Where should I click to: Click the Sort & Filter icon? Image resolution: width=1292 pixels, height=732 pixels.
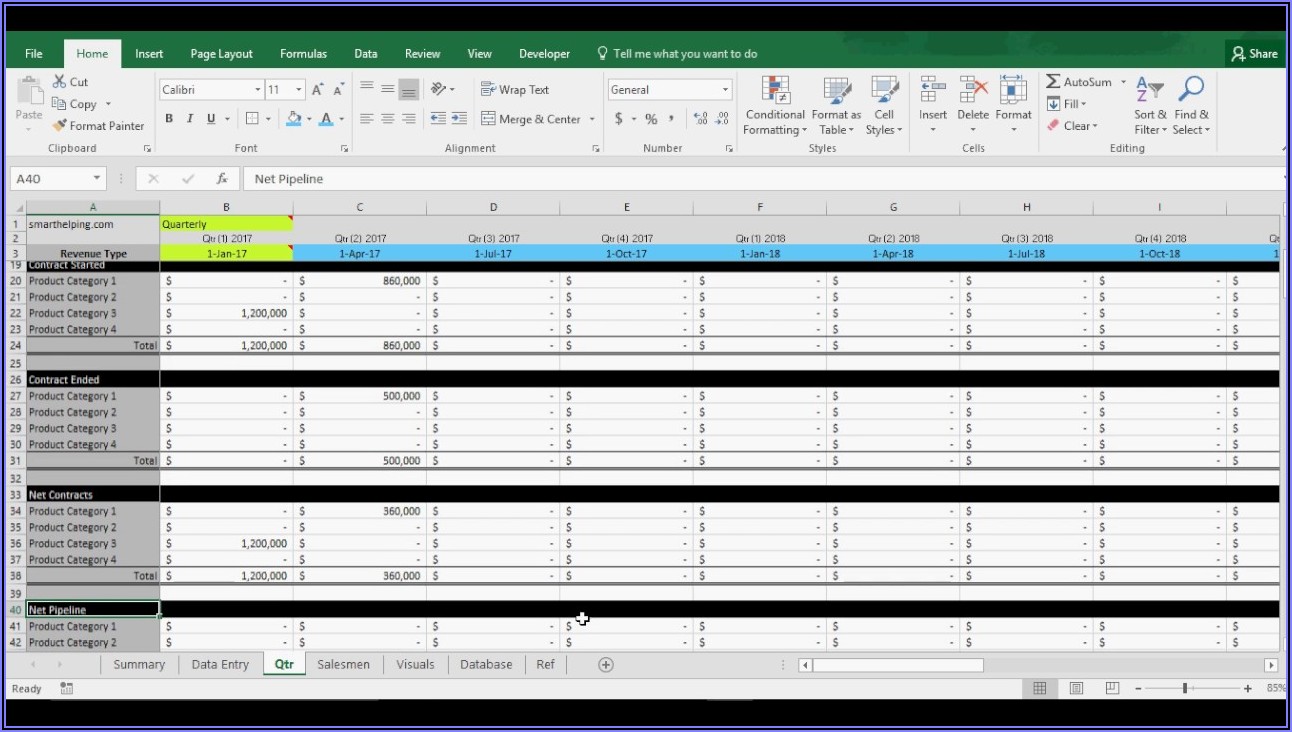pyautogui.click(x=1150, y=91)
